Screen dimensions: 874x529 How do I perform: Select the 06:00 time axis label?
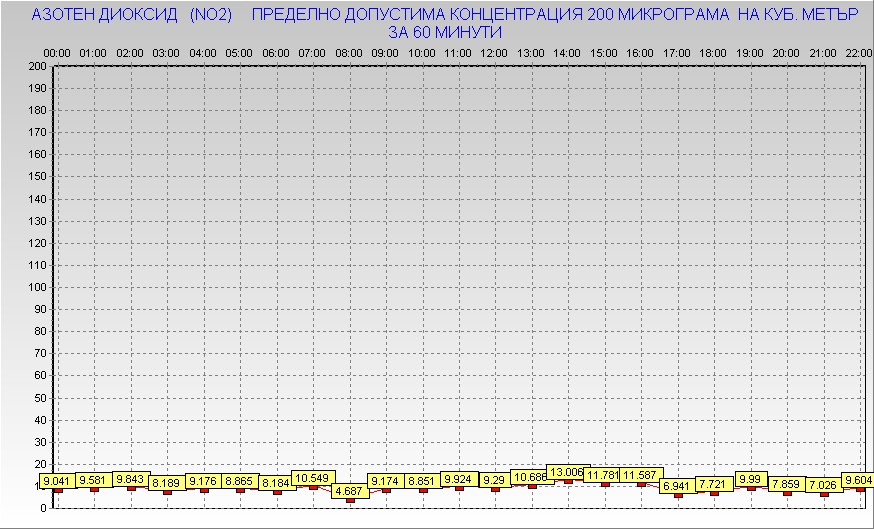pyautogui.click(x=276, y=52)
